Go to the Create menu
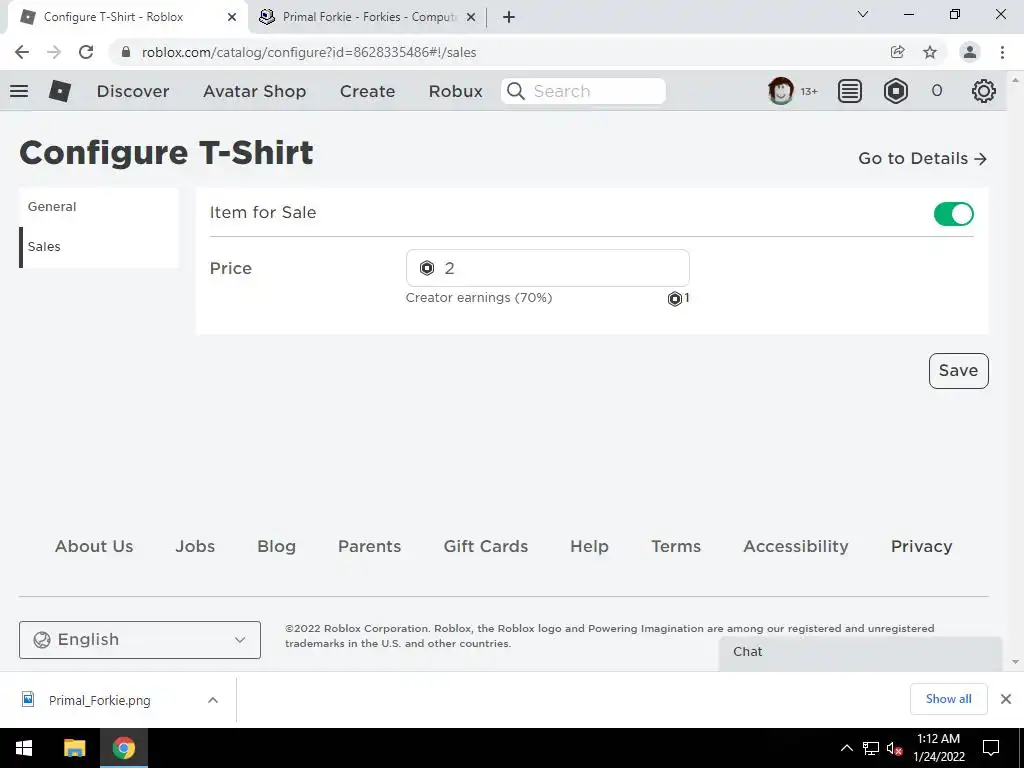 (367, 91)
